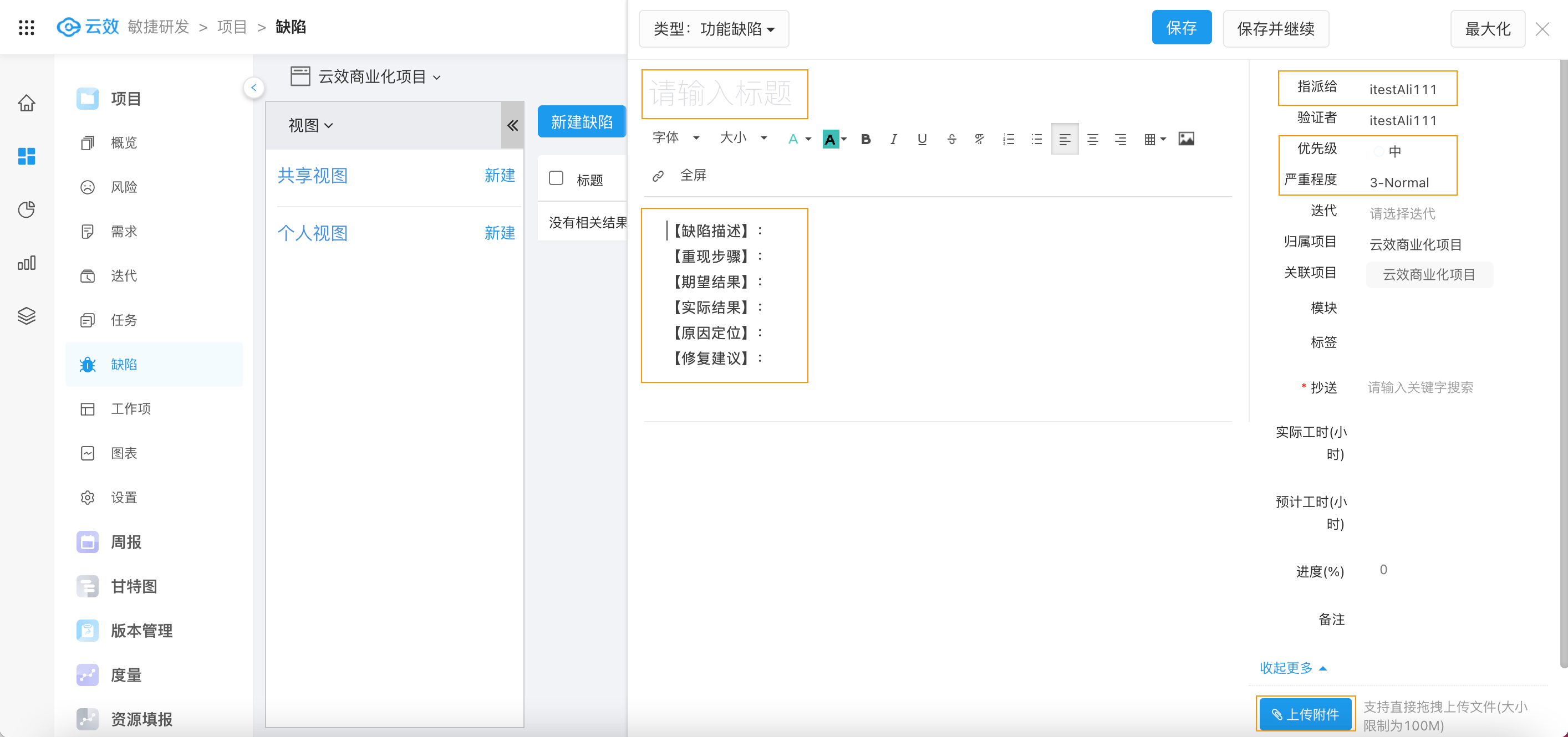Insert a hyperlink with link icon
Viewport: 1568px width, 737px height.
click(658, 176)
